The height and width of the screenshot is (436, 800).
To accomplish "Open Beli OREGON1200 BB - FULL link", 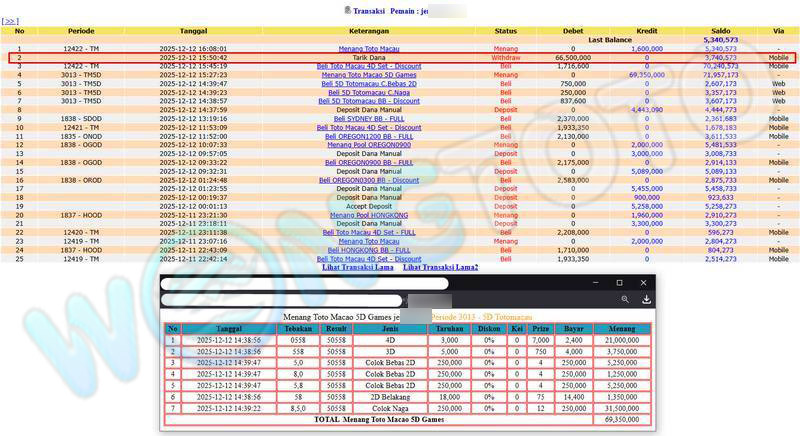I will 363,136.
